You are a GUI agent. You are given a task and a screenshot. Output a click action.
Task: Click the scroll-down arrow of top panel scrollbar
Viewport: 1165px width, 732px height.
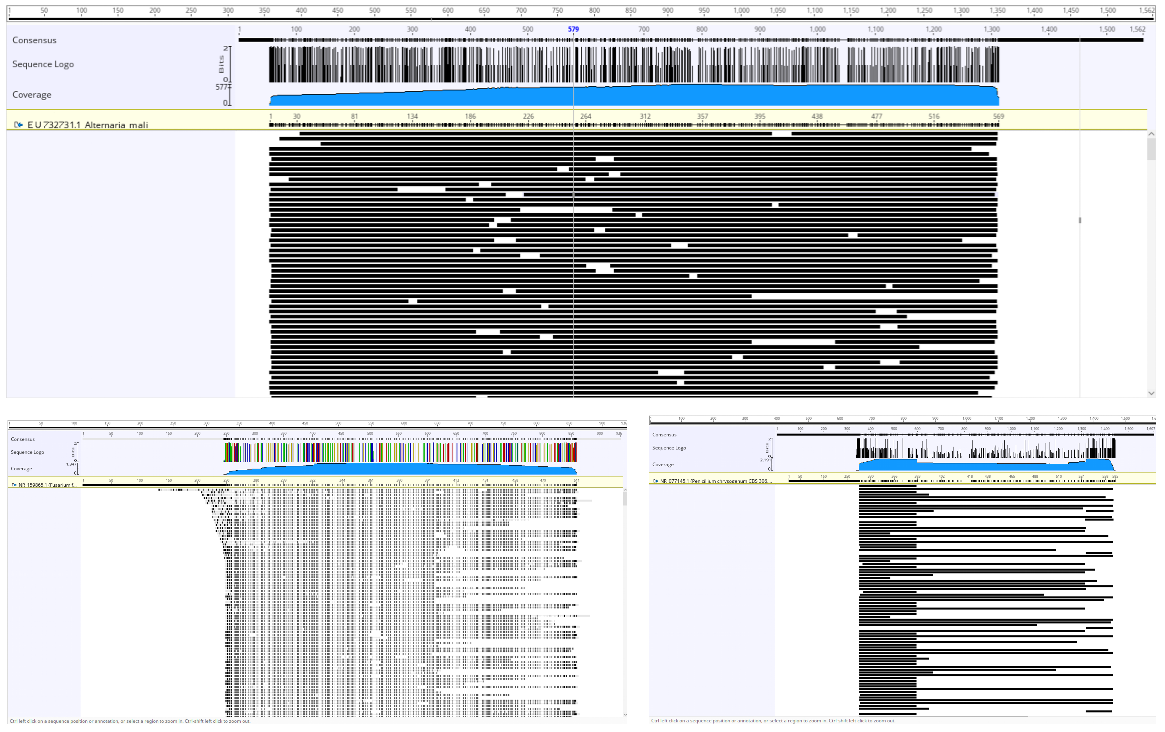[1151, 393]
